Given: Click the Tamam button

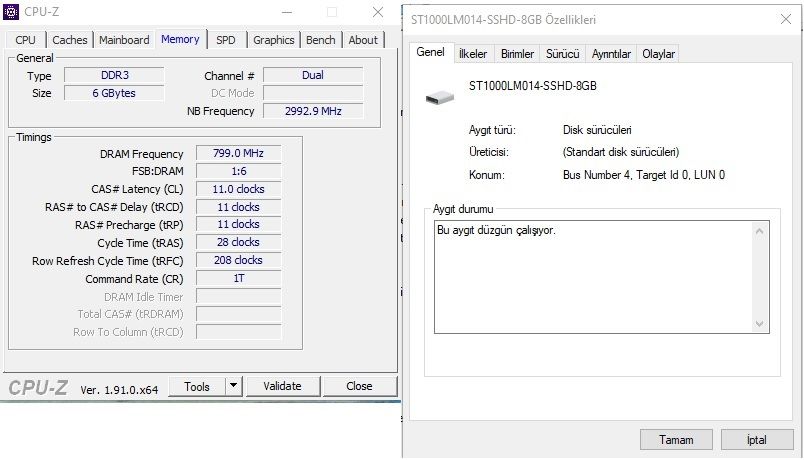Looking at the screenshot, I should [676, 439].
